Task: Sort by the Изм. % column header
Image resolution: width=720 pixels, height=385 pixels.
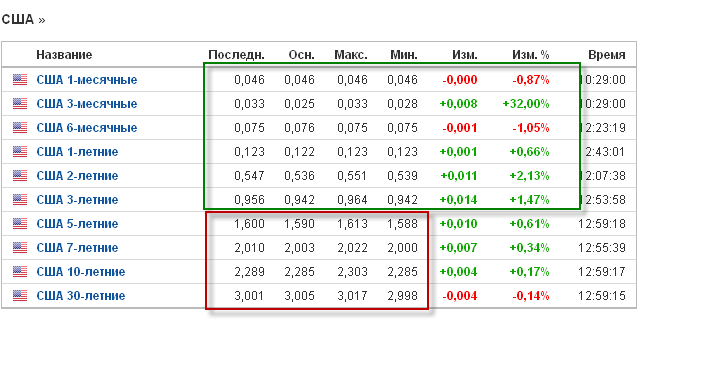Action: point(531,55)
